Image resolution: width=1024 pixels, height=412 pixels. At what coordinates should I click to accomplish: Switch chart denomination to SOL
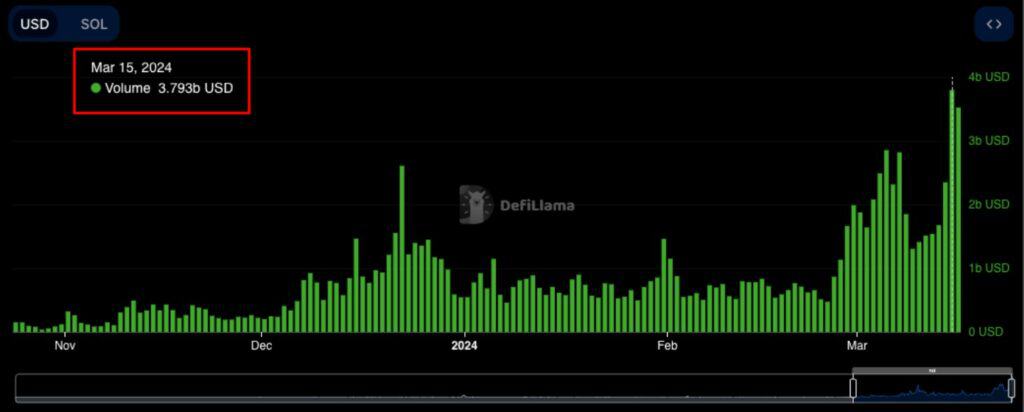94,25
